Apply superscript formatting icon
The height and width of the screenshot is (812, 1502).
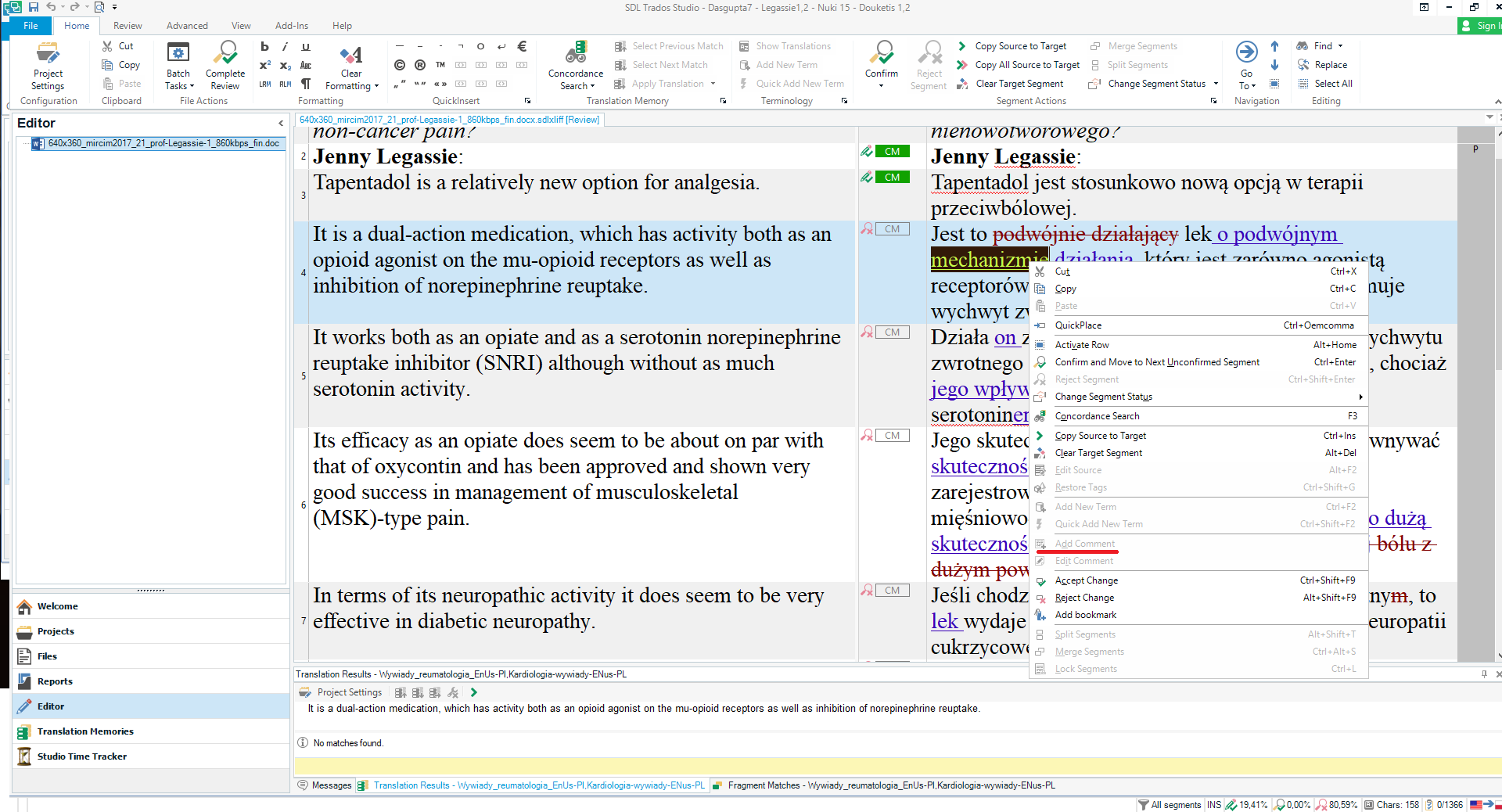pyautogui.click(x=264, y=65)
